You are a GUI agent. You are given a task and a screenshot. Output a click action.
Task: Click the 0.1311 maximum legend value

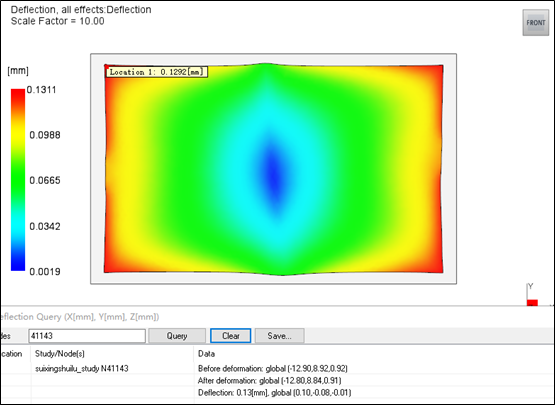point(41,90)
